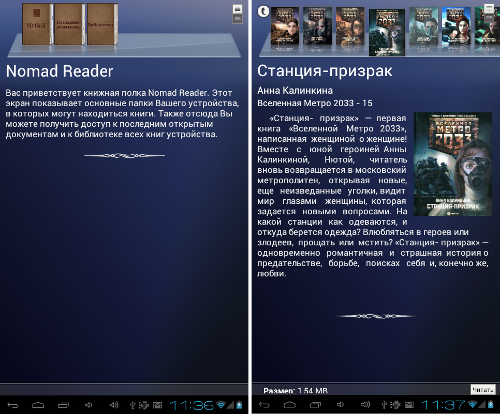Tap Android home button, left screen
Image resolution: width=500 pixels, height=414 pixels.
(38, 405)
